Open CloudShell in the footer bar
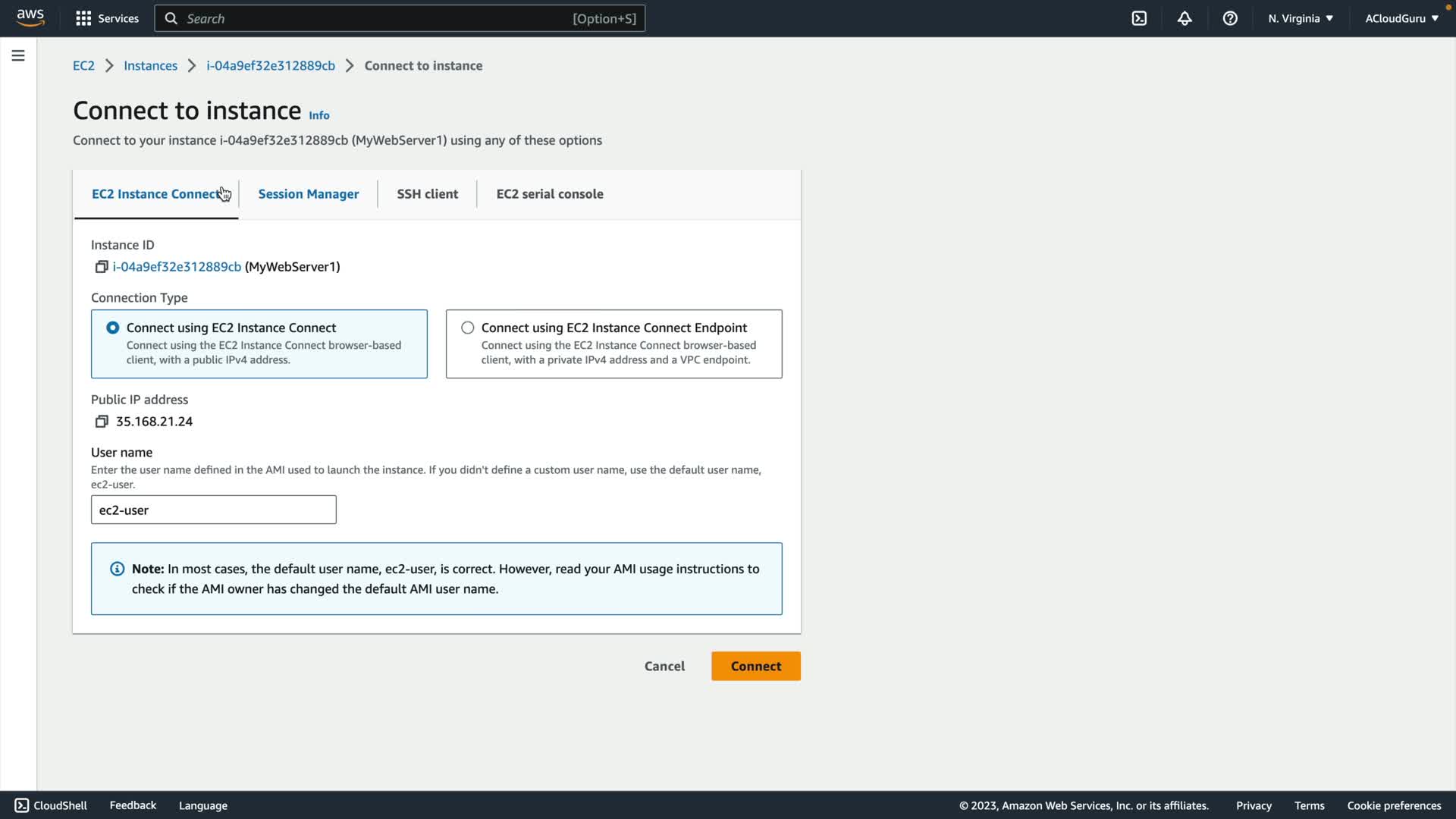The height and width of the screenshot is (819, 1456). tap(51, 805)
